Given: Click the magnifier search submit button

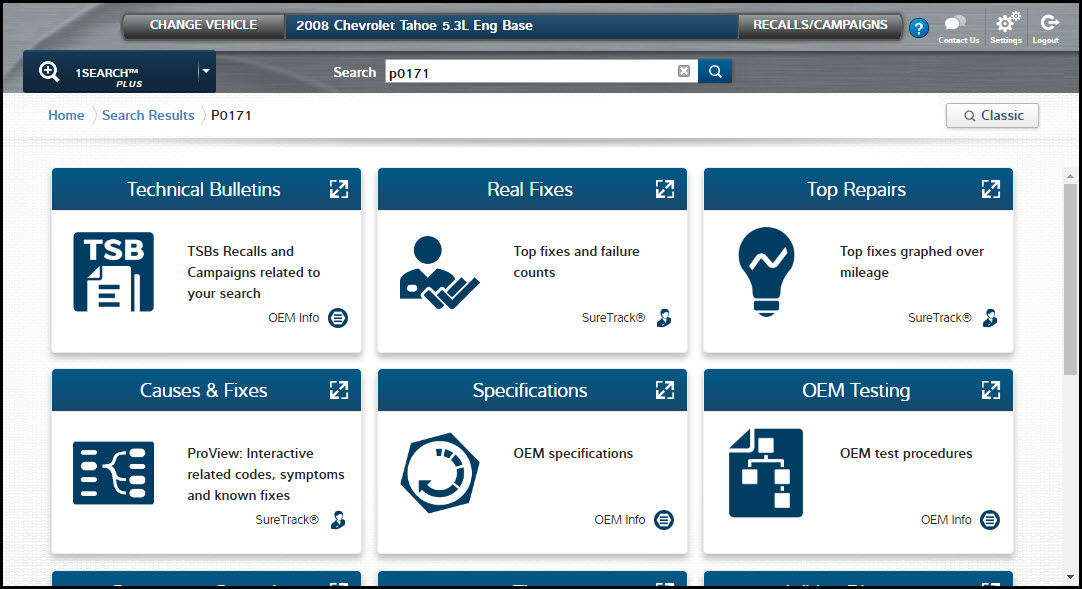Looking at the screenshot, I should [x=715, y=71].
